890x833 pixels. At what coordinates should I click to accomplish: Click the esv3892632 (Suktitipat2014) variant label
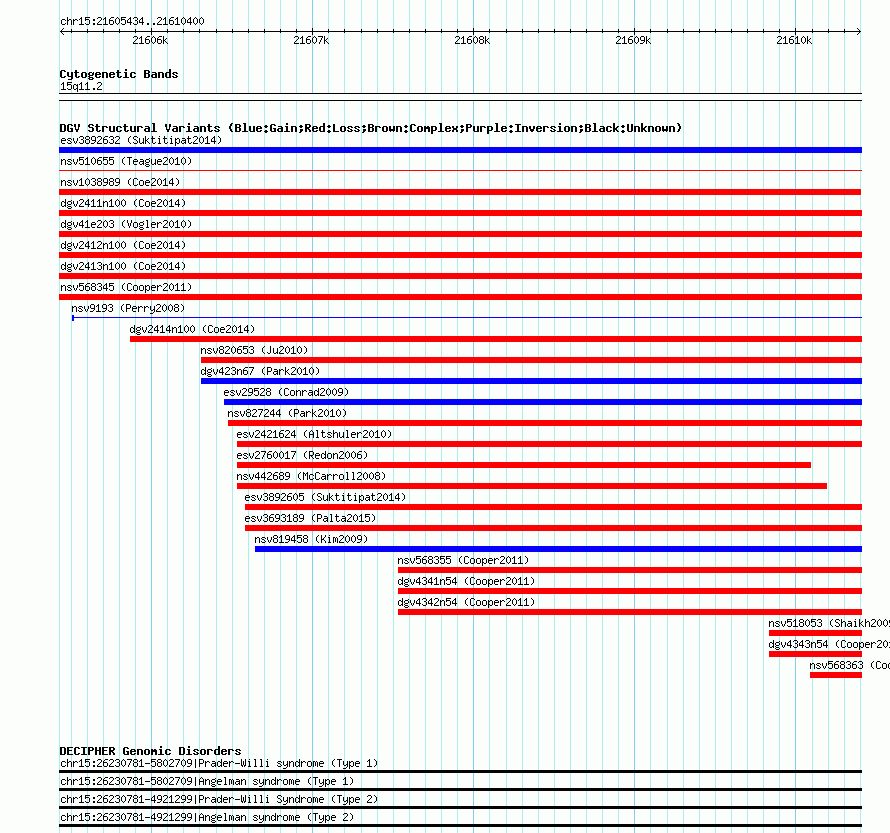click(141, 140)
